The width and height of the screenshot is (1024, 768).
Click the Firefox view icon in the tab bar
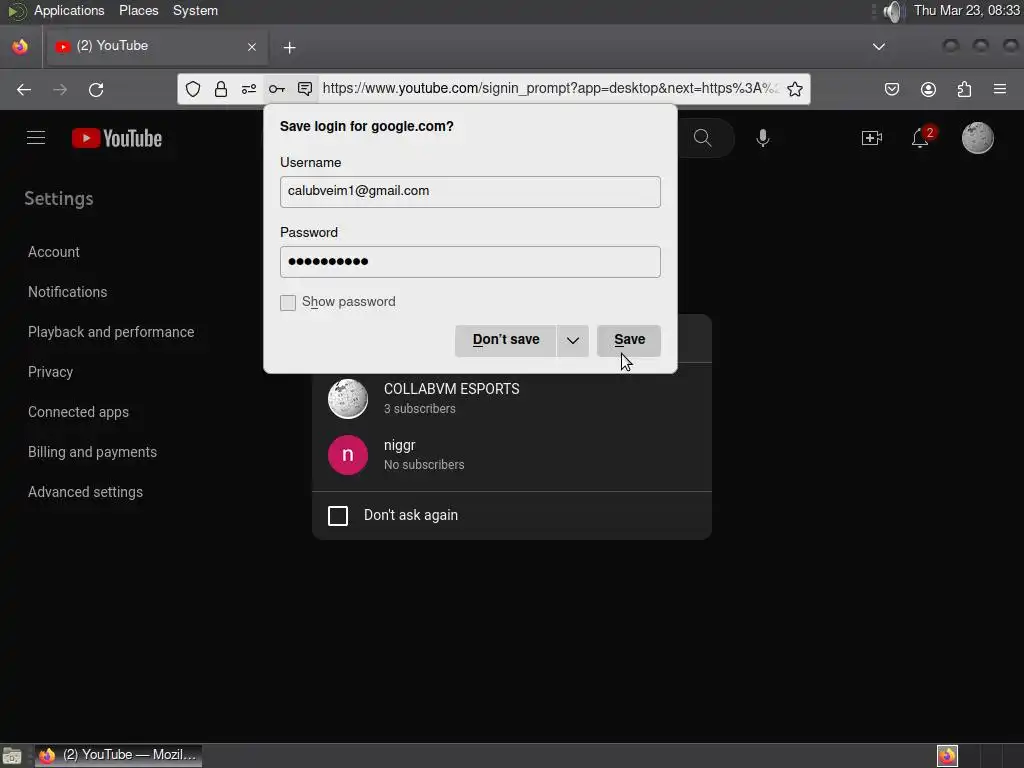tap(20, 47)
